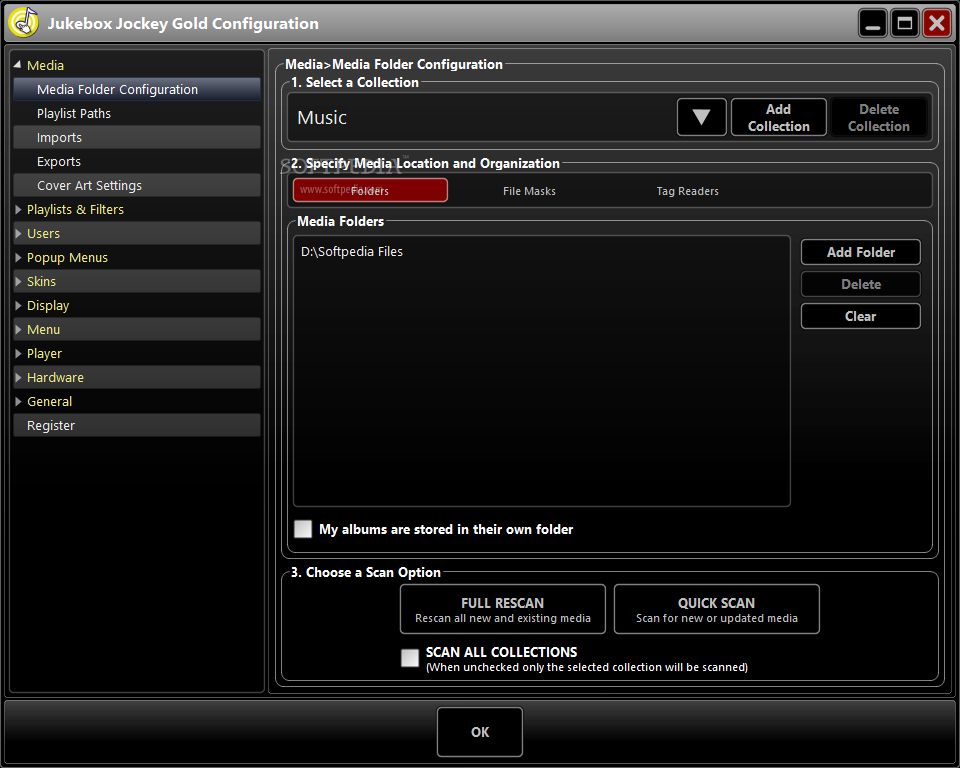Open the Music collection dropdown arrow
This screenshot has width=960, height=768.
coord(702,117)
